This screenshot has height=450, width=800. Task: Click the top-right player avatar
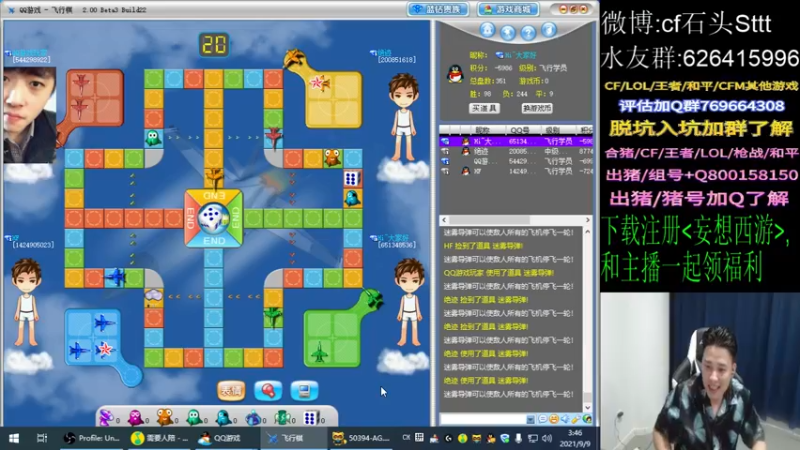point(404,117)
